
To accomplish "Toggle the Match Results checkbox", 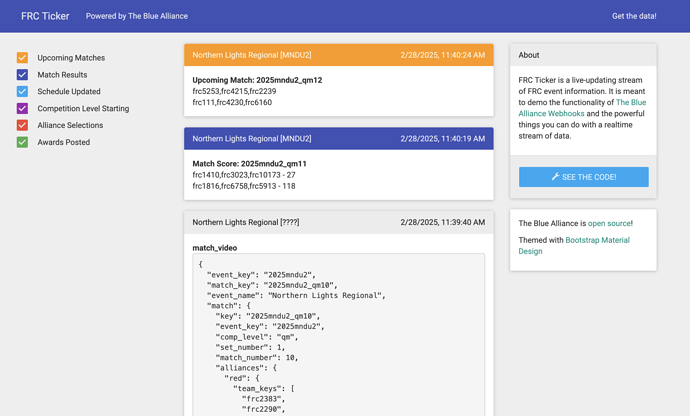I will pos(22,74).
